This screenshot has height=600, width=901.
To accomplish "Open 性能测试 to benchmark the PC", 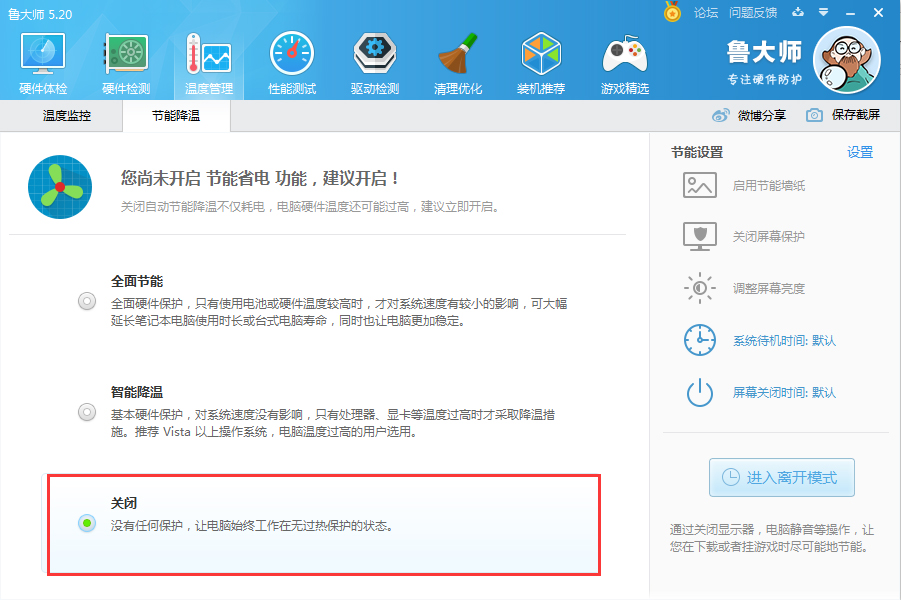I will pyautogui.click(x=291, y=62).
